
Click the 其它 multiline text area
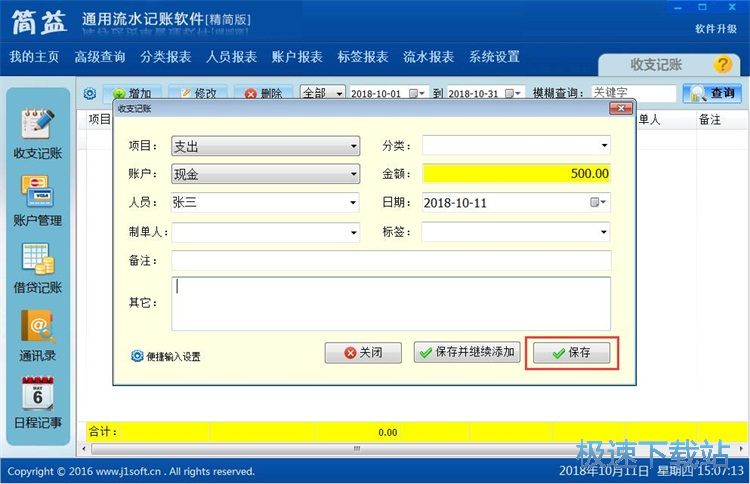coord(391,303)
